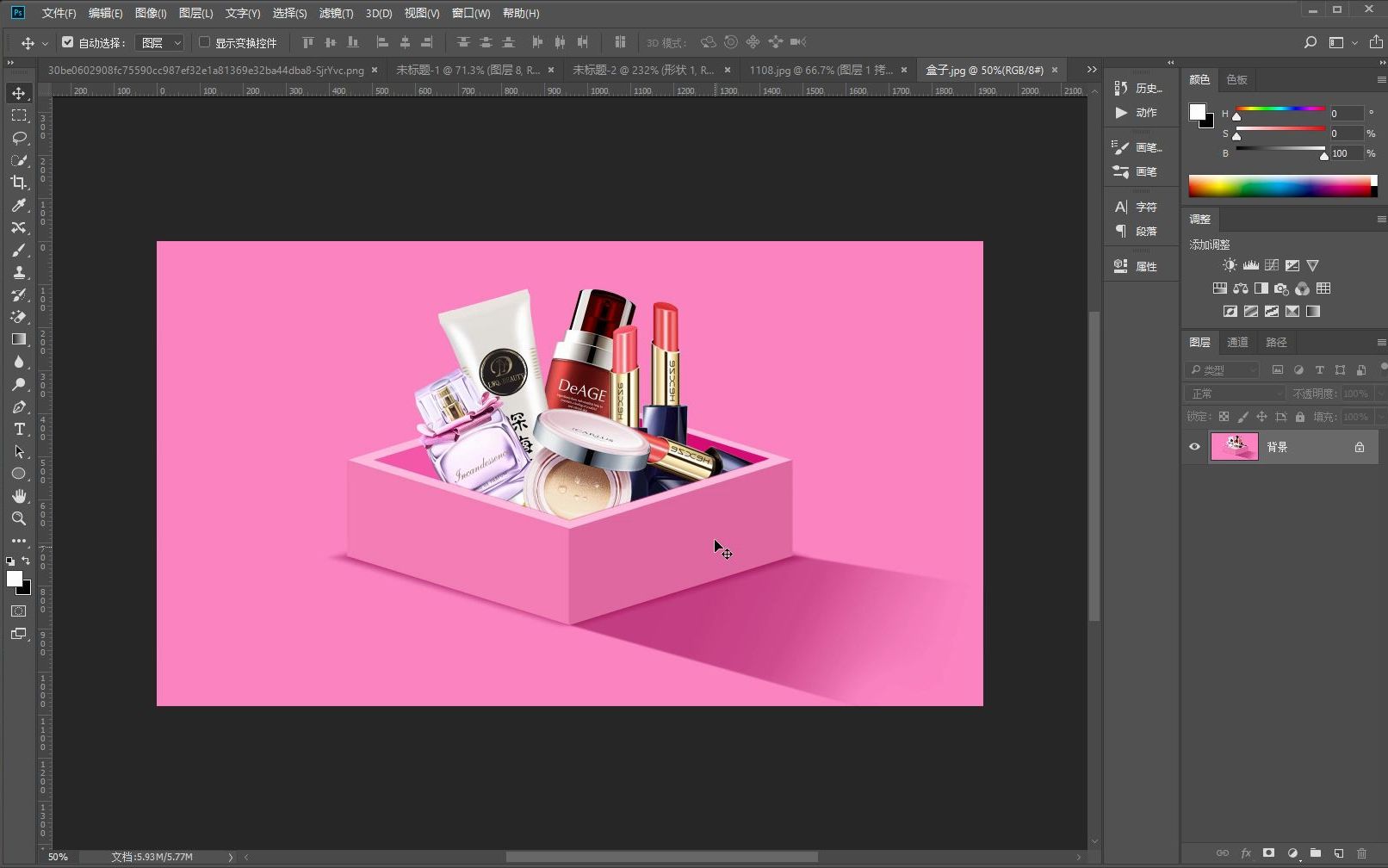The height and width of the screenshot is (868, 1388).
Task: Open the 正常 blend mode dropdown
Action: pyautogui.click(x=1236, y=394)
